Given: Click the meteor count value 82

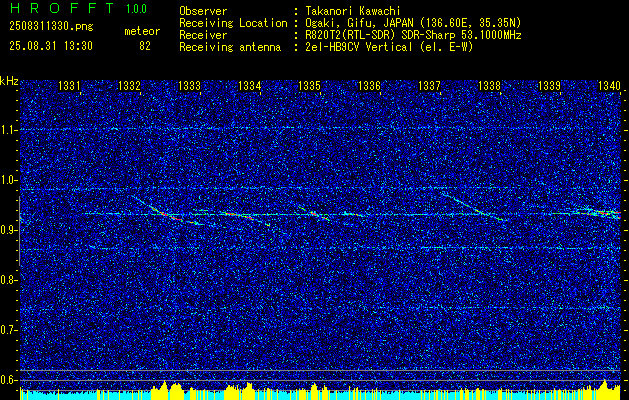Looking at the screenshot, I should (x=145, y=46).
